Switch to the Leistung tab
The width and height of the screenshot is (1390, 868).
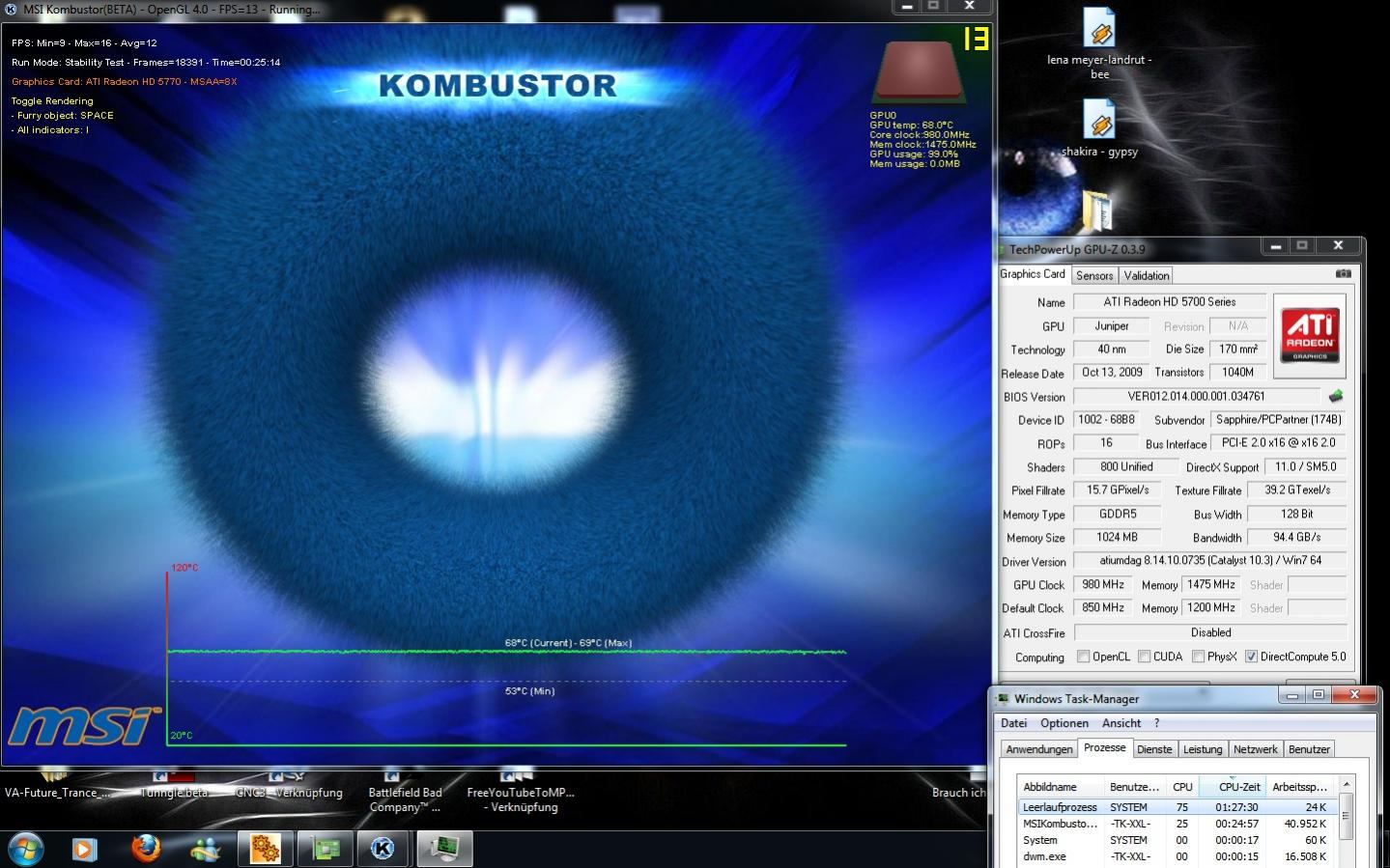point(1203,749)
